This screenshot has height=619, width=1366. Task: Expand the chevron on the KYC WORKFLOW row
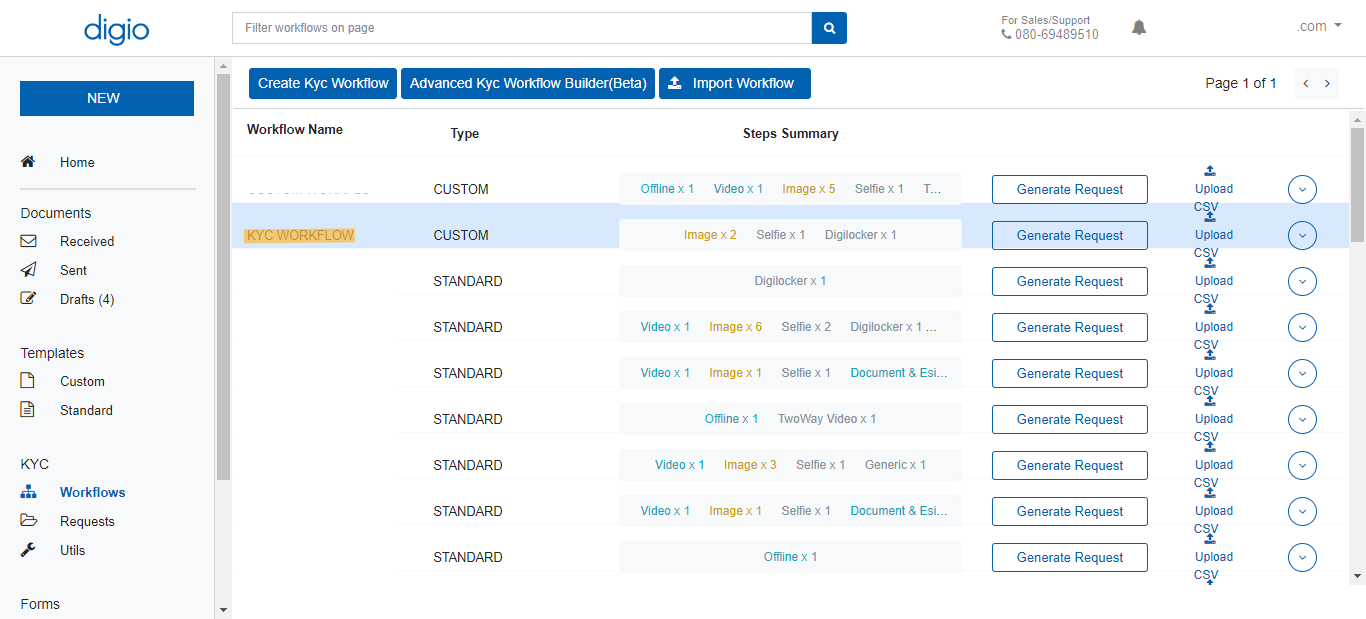1302,235
